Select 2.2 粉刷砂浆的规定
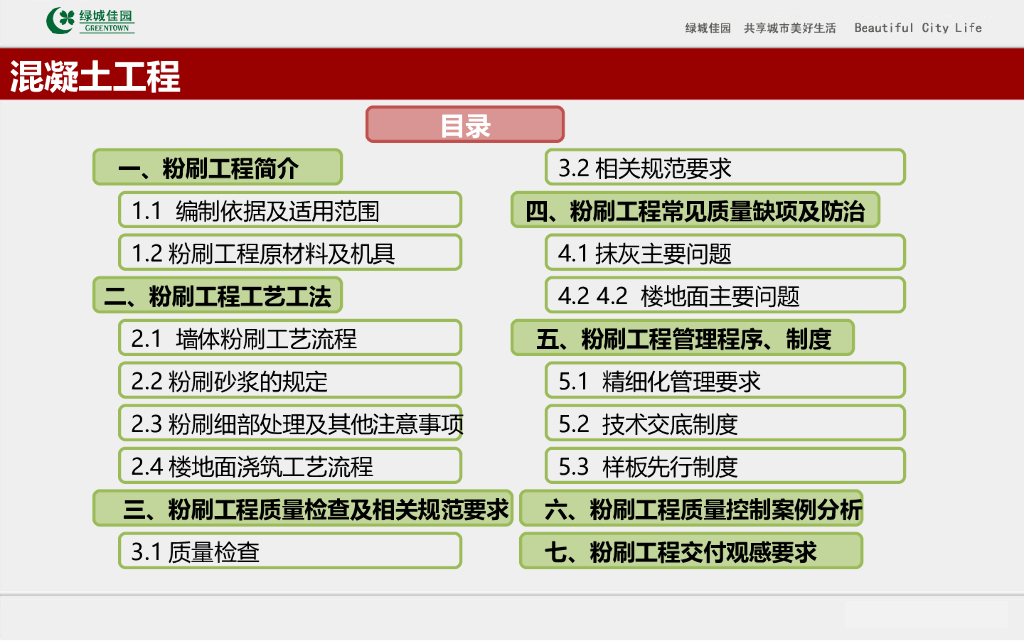1024x641 pixels. coord(290,381)
